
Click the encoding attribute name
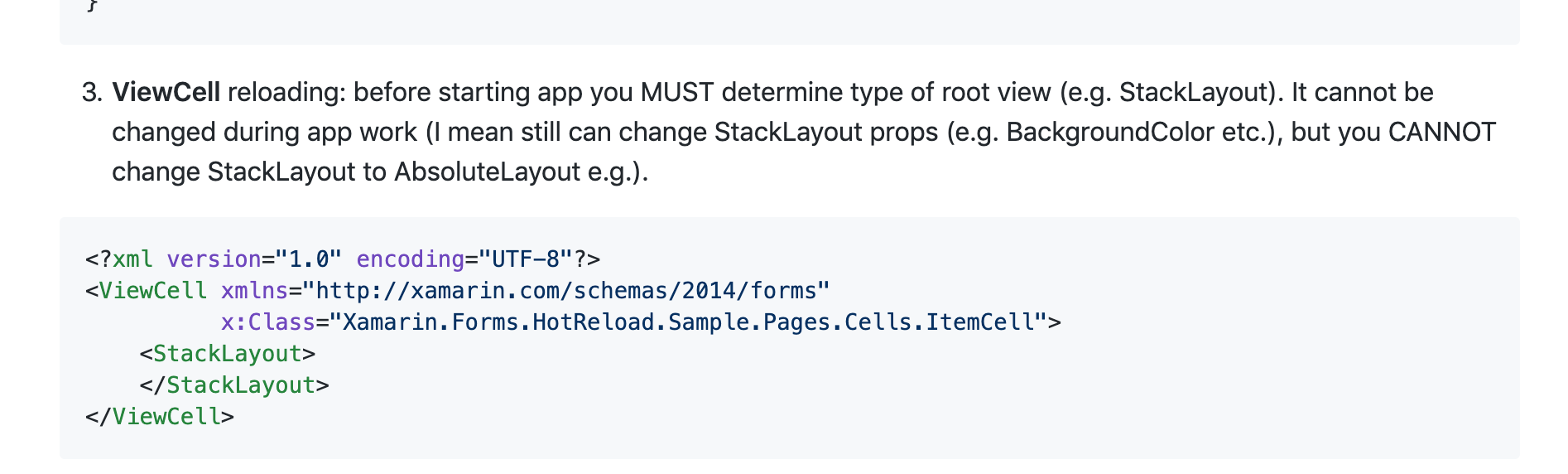coord(410,259)
